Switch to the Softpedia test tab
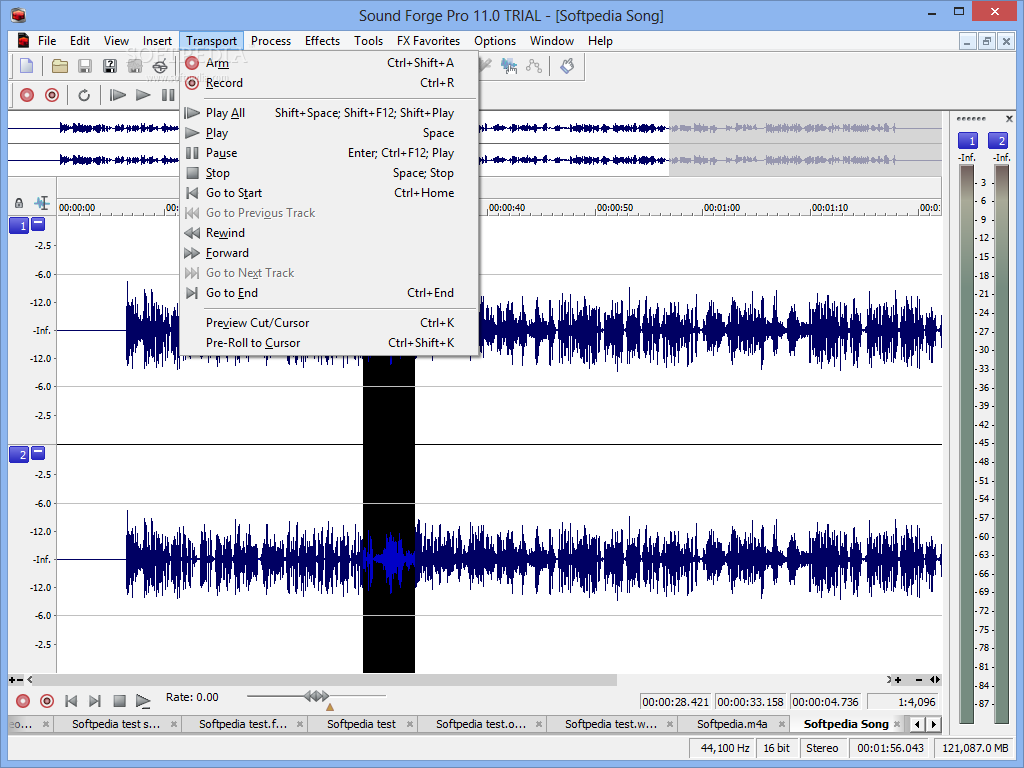 point(362,724)
